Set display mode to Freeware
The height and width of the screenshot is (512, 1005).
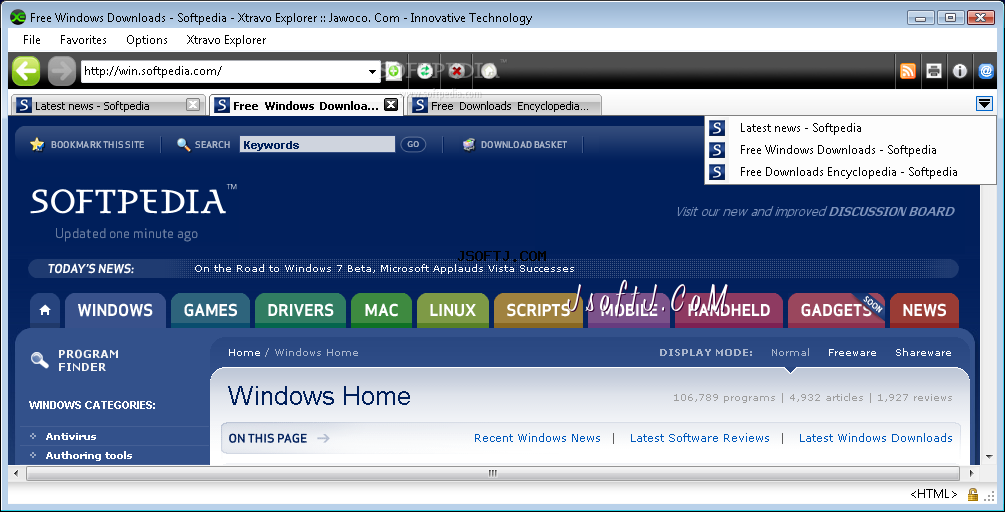[852, 352]
